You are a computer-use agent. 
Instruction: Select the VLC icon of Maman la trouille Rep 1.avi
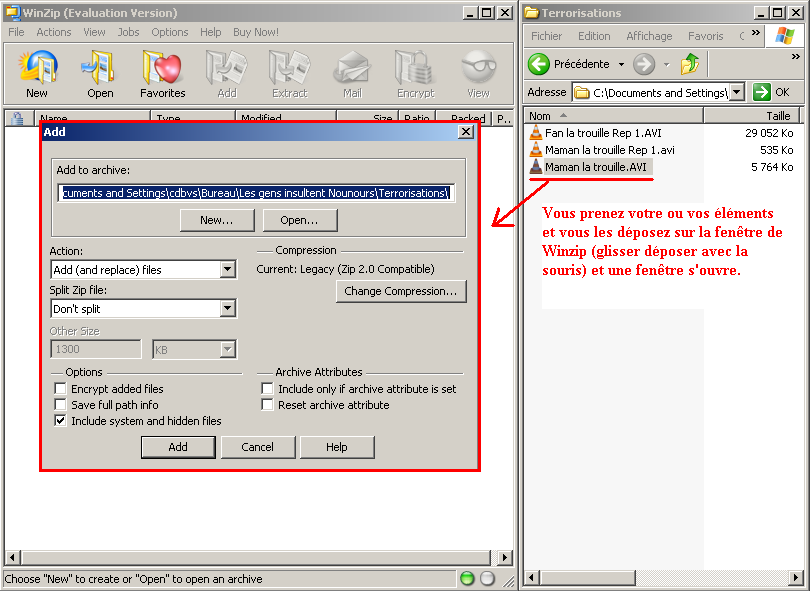[x=536, y=150]
